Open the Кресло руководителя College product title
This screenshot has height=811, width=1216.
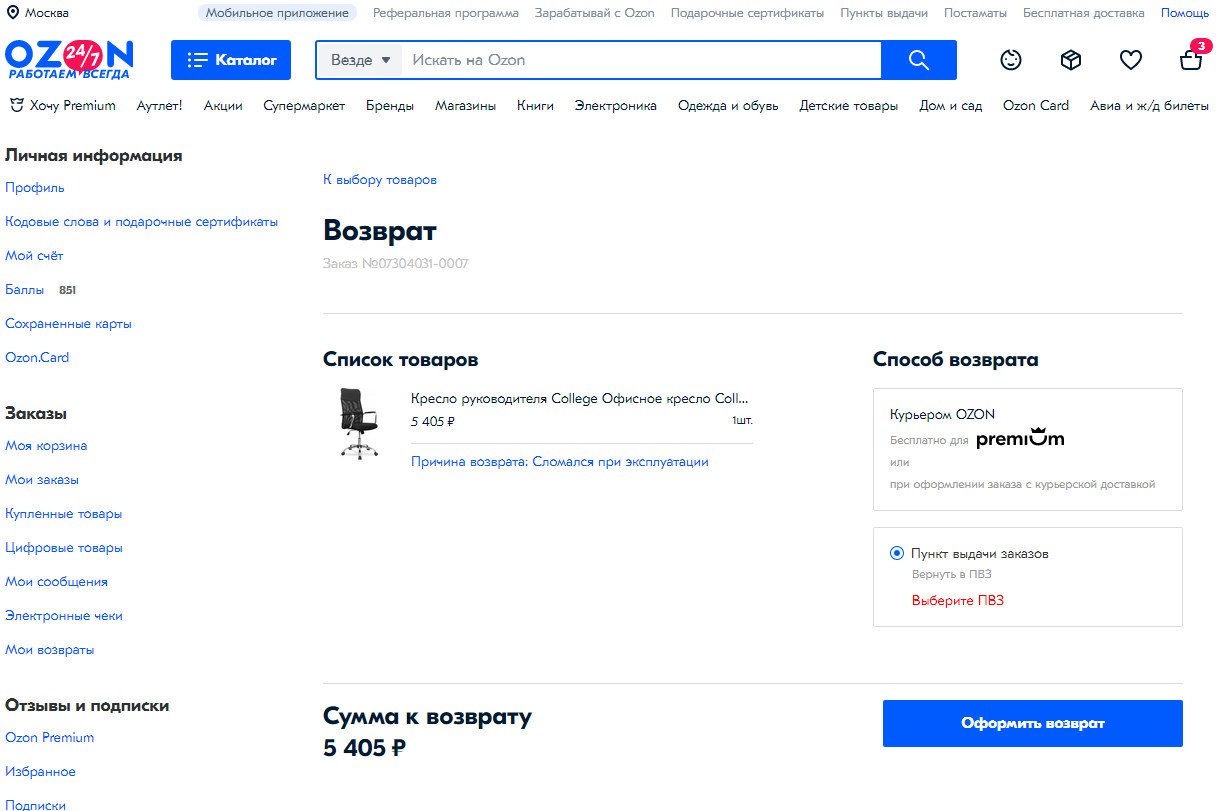(x=580, y=398)
